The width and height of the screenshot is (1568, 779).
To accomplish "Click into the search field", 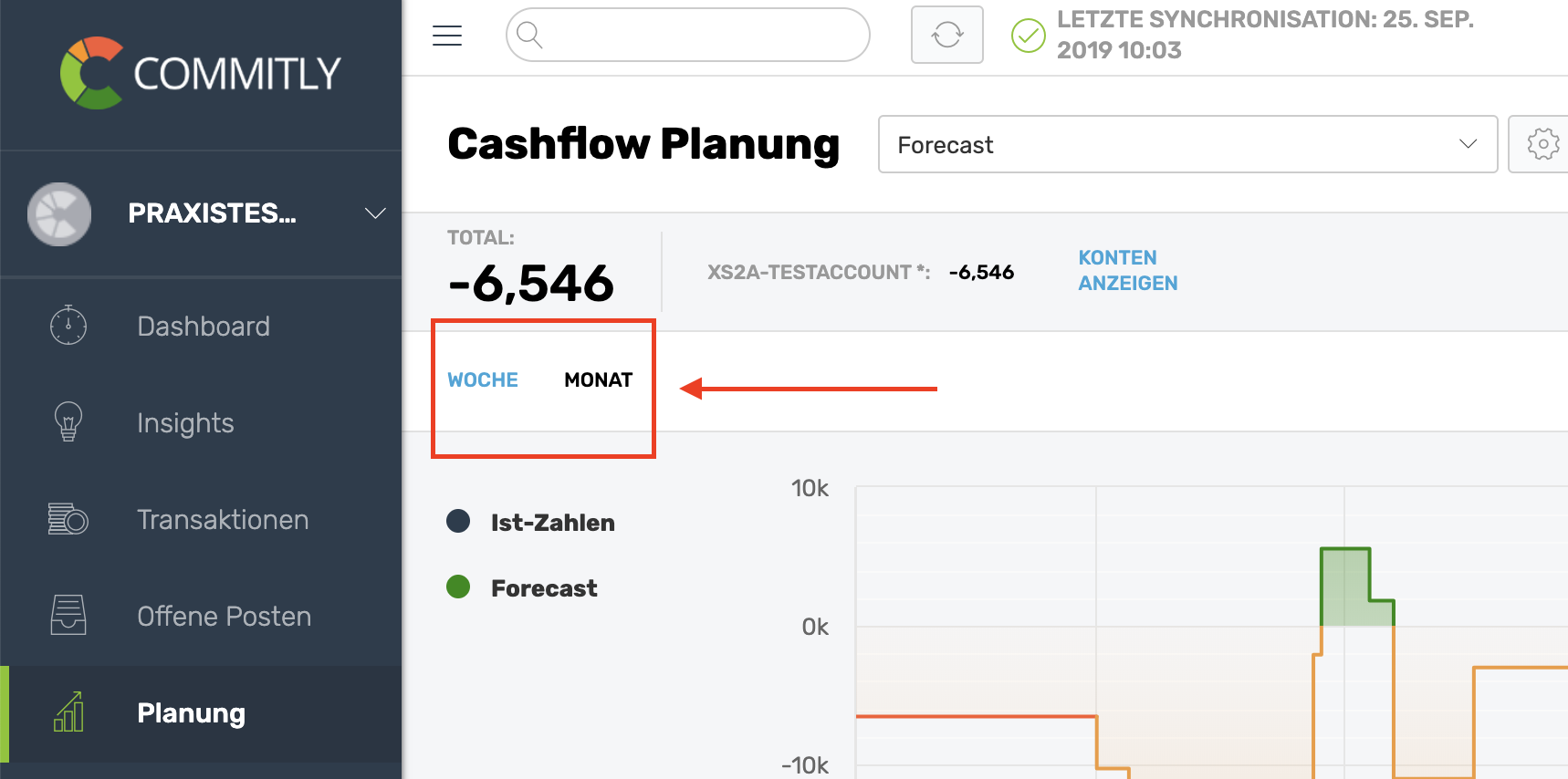I will (x=688, y=35).
